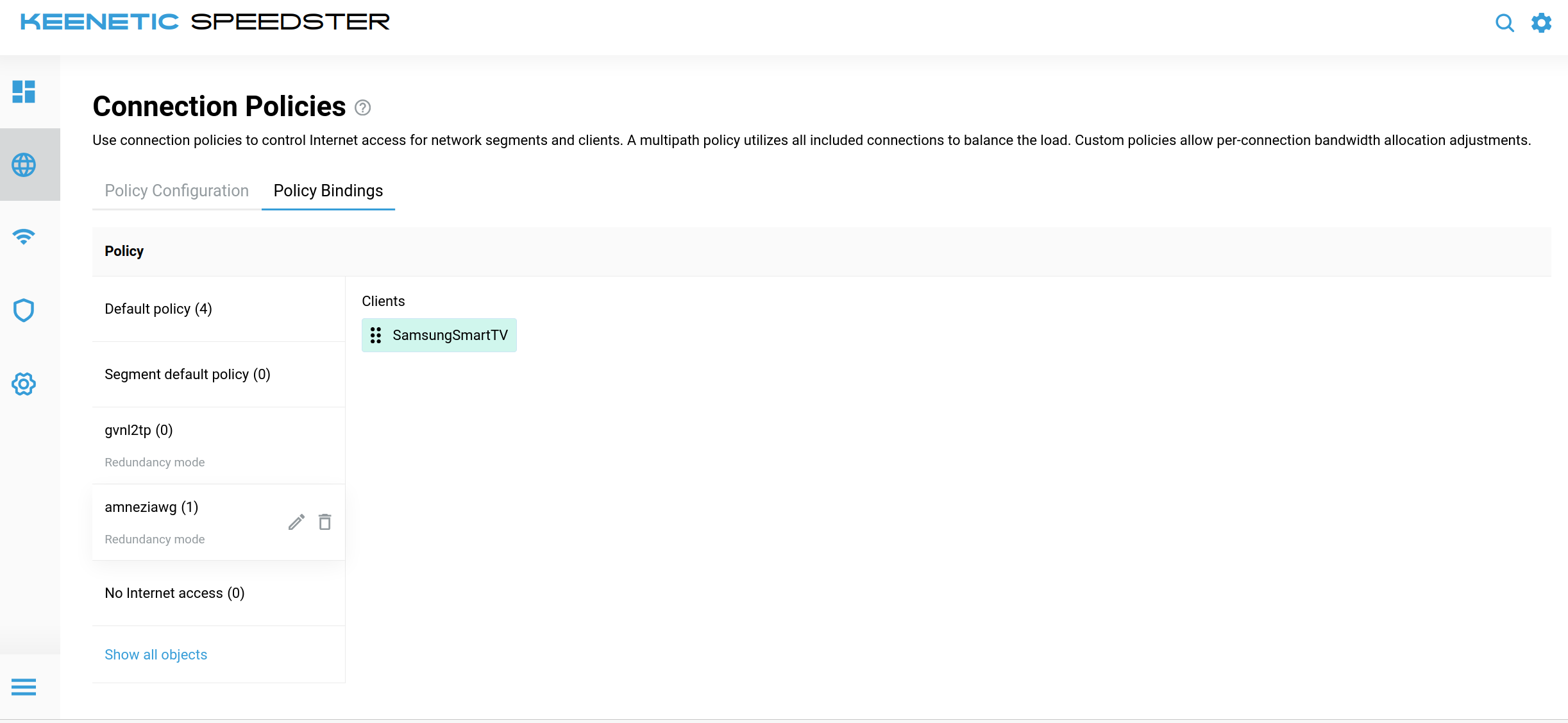Select No Internet access (0) policy
The height and width of the screenshot is (723, 1568).
[x=174, y=593]
